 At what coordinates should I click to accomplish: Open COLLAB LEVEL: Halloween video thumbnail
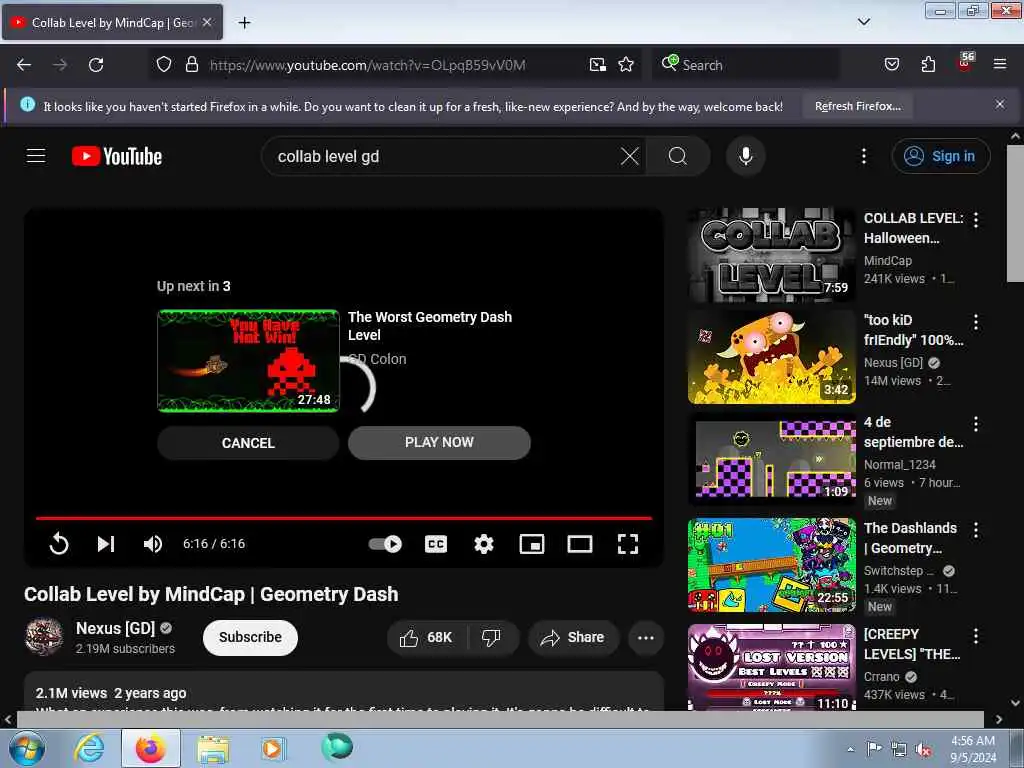(771, 255)
